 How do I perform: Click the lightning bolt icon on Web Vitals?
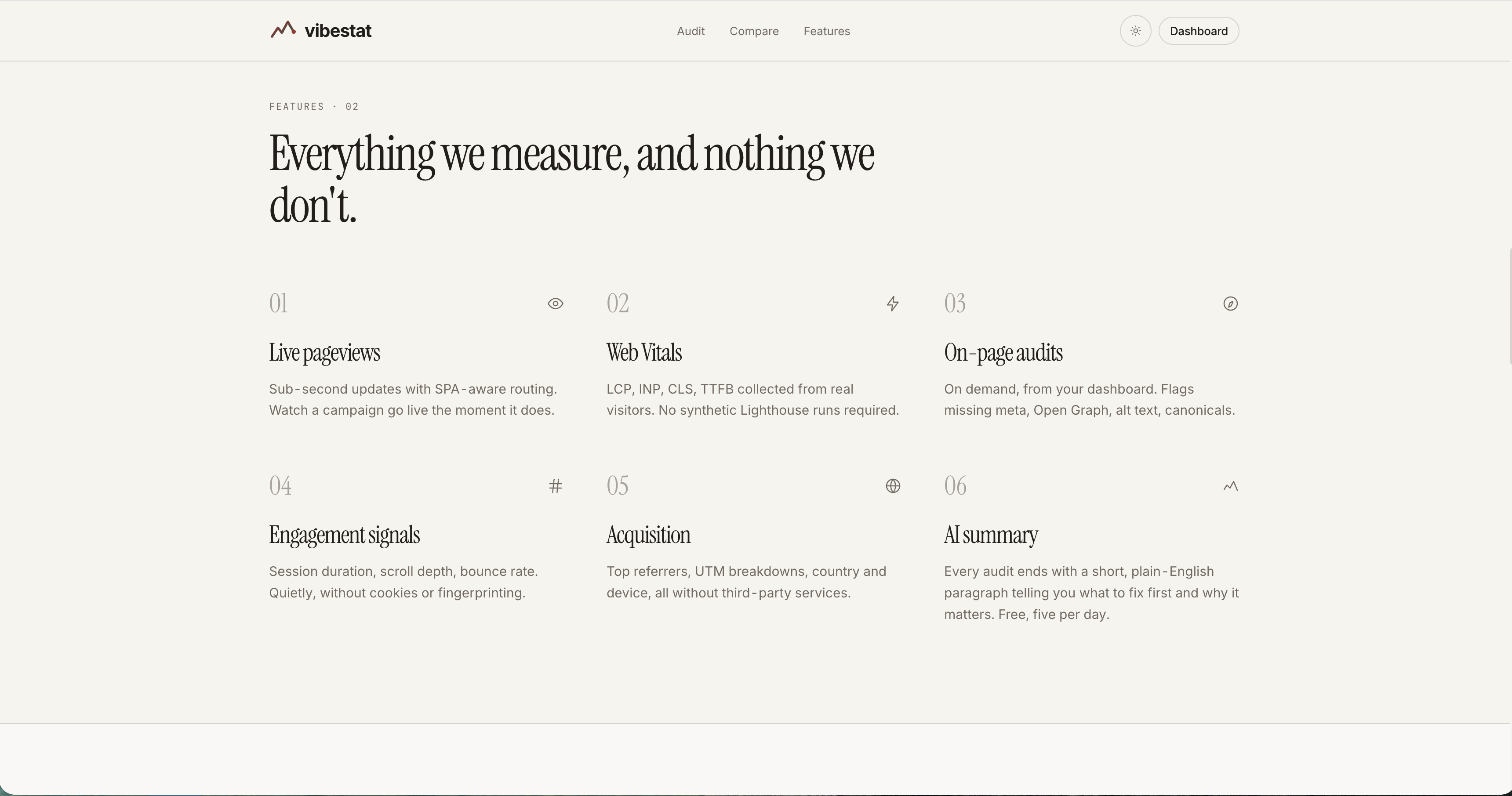click(892, 304)
